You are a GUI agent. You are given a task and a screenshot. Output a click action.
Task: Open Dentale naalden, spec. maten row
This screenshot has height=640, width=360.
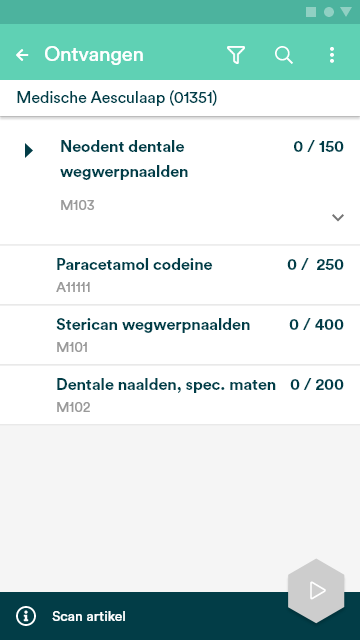tap(180, 395)
